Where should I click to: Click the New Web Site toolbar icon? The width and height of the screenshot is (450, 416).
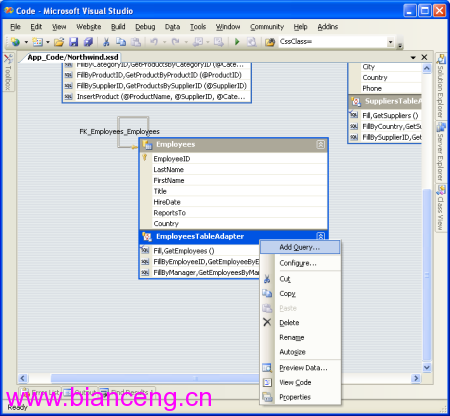15,42
